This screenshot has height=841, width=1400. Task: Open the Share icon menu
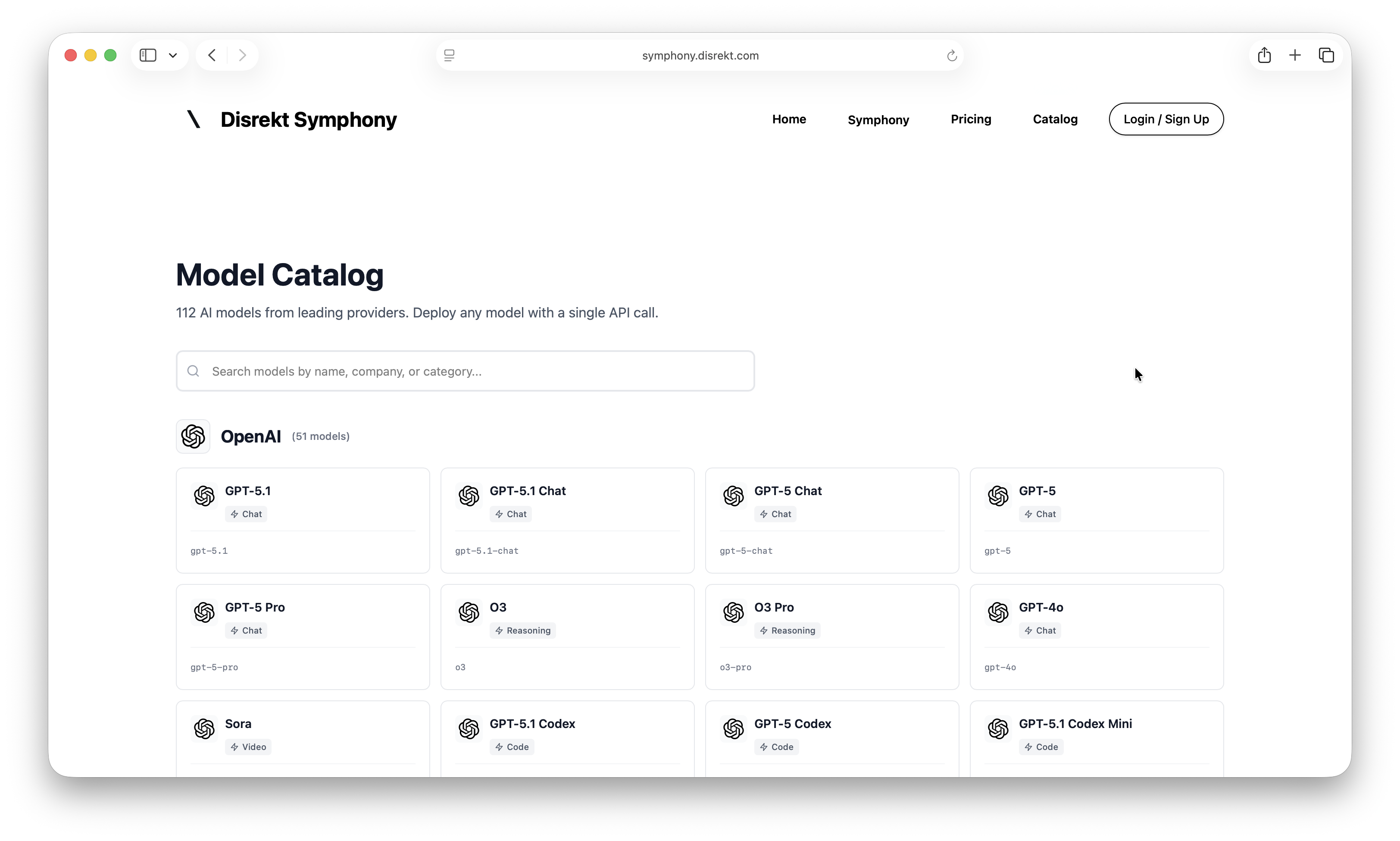click(1264, 55)
